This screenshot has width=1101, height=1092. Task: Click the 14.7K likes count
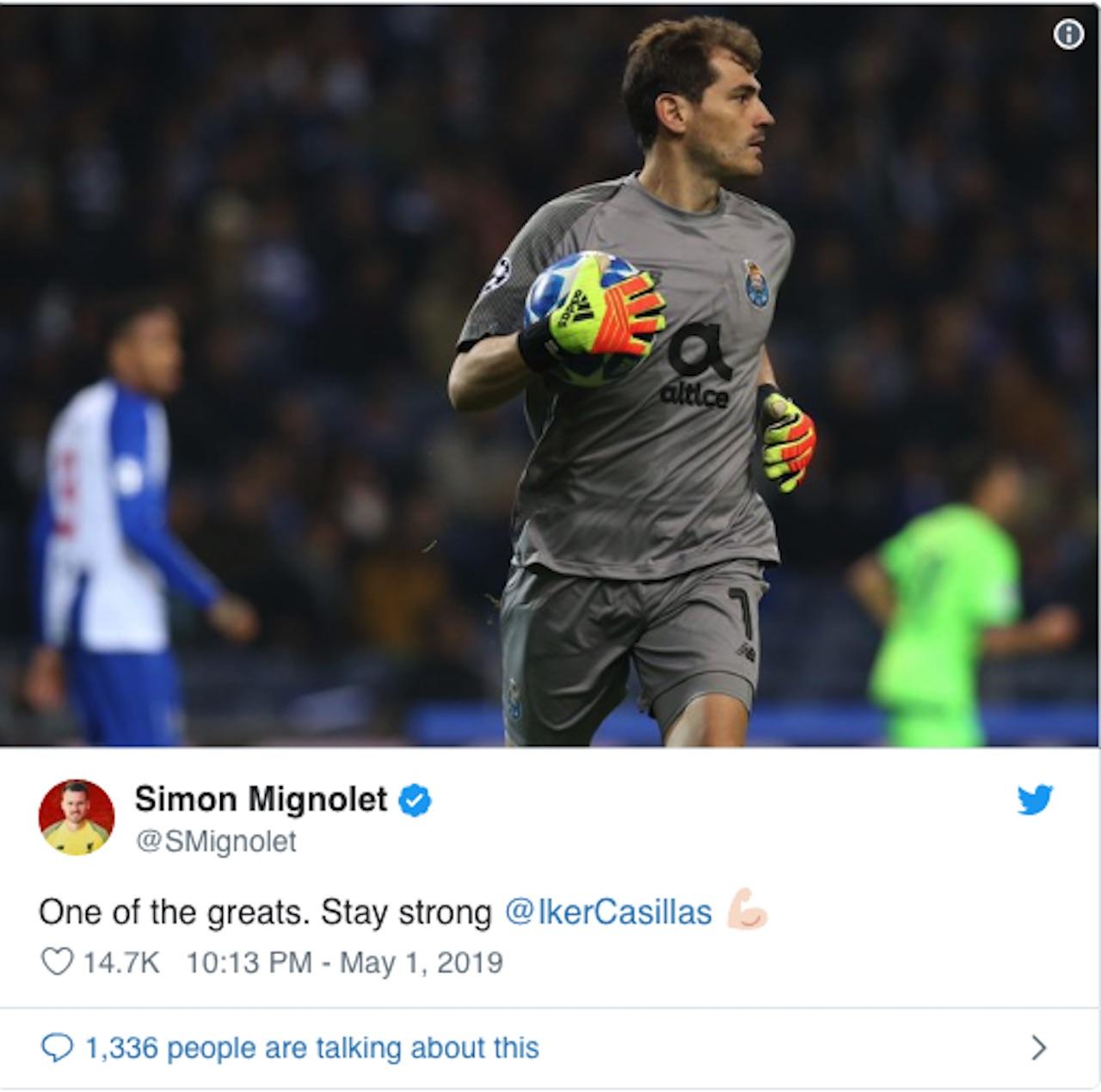click(121, 962)
